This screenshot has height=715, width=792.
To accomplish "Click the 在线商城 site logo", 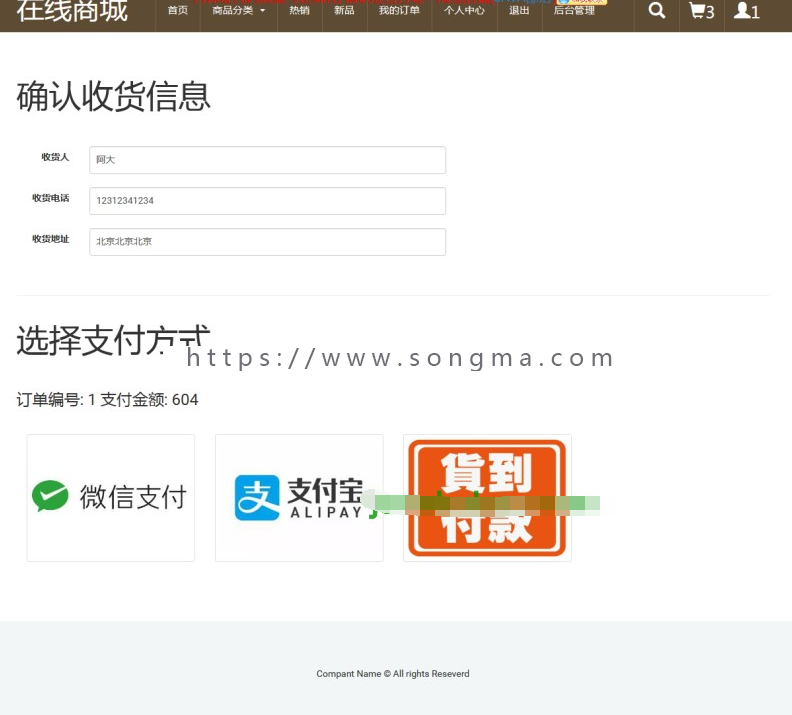I will click(72, 11).
